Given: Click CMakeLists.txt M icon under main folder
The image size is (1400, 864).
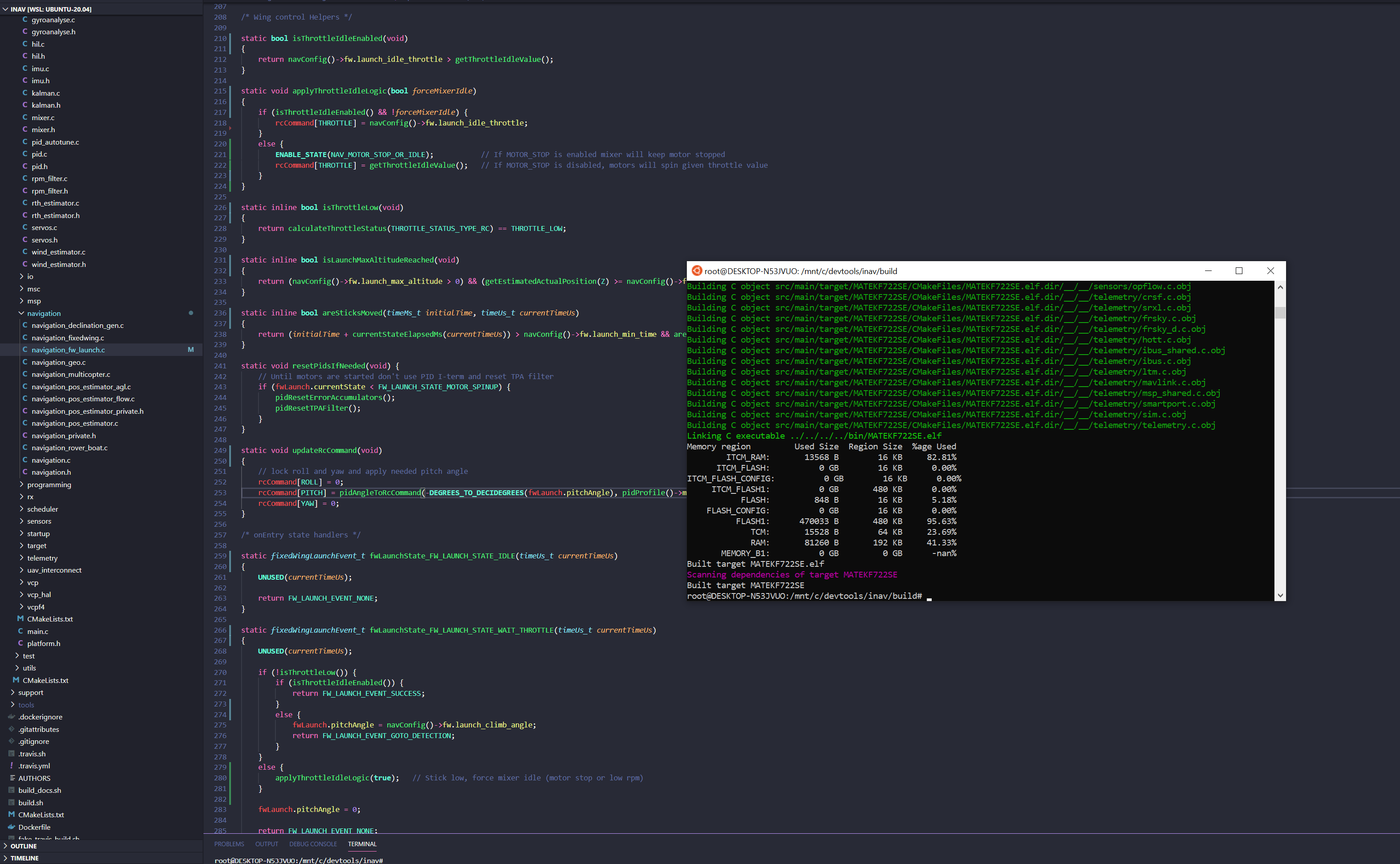Looking at the screenshot, I should (x=20, y=619).
